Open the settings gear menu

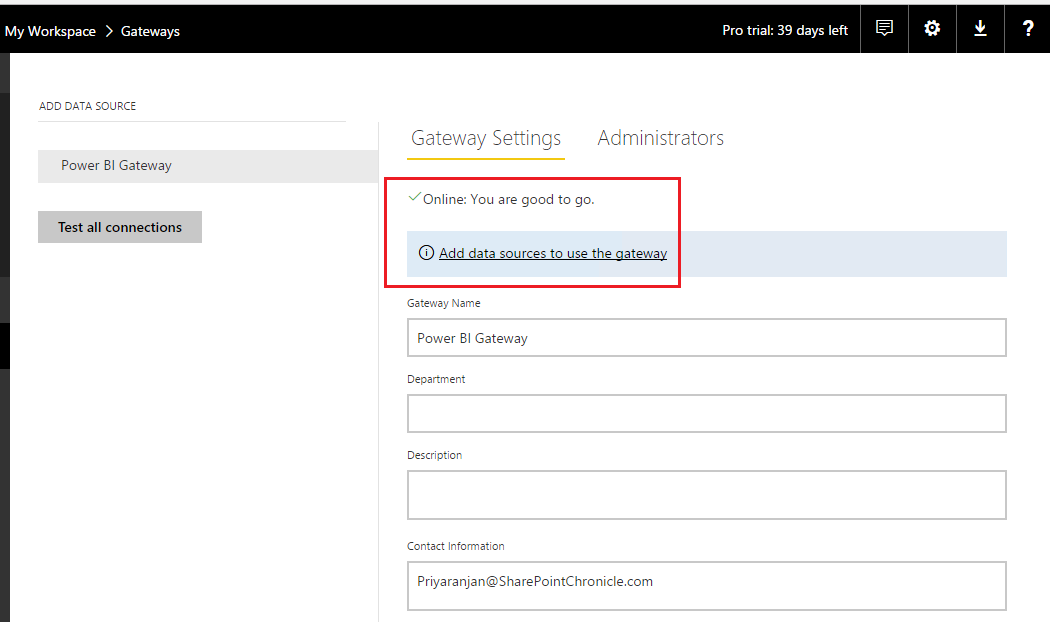click(x=932, y=29)
